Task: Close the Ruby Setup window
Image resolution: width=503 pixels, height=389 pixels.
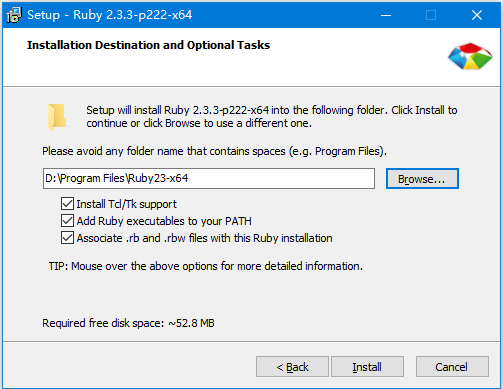Action: coord(477,15)
